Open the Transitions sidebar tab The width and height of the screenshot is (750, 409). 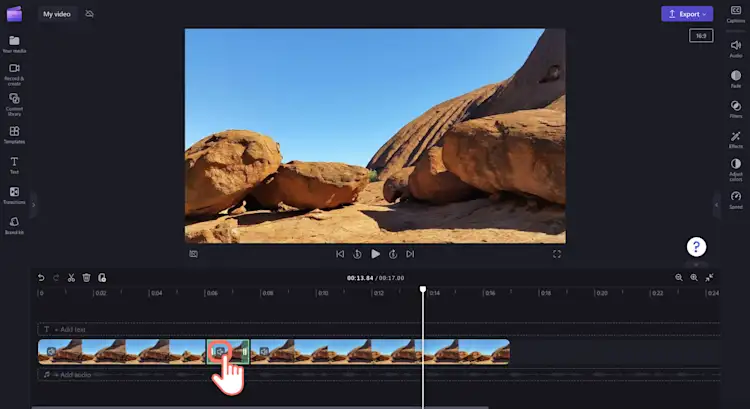click(x=15, y=194)
